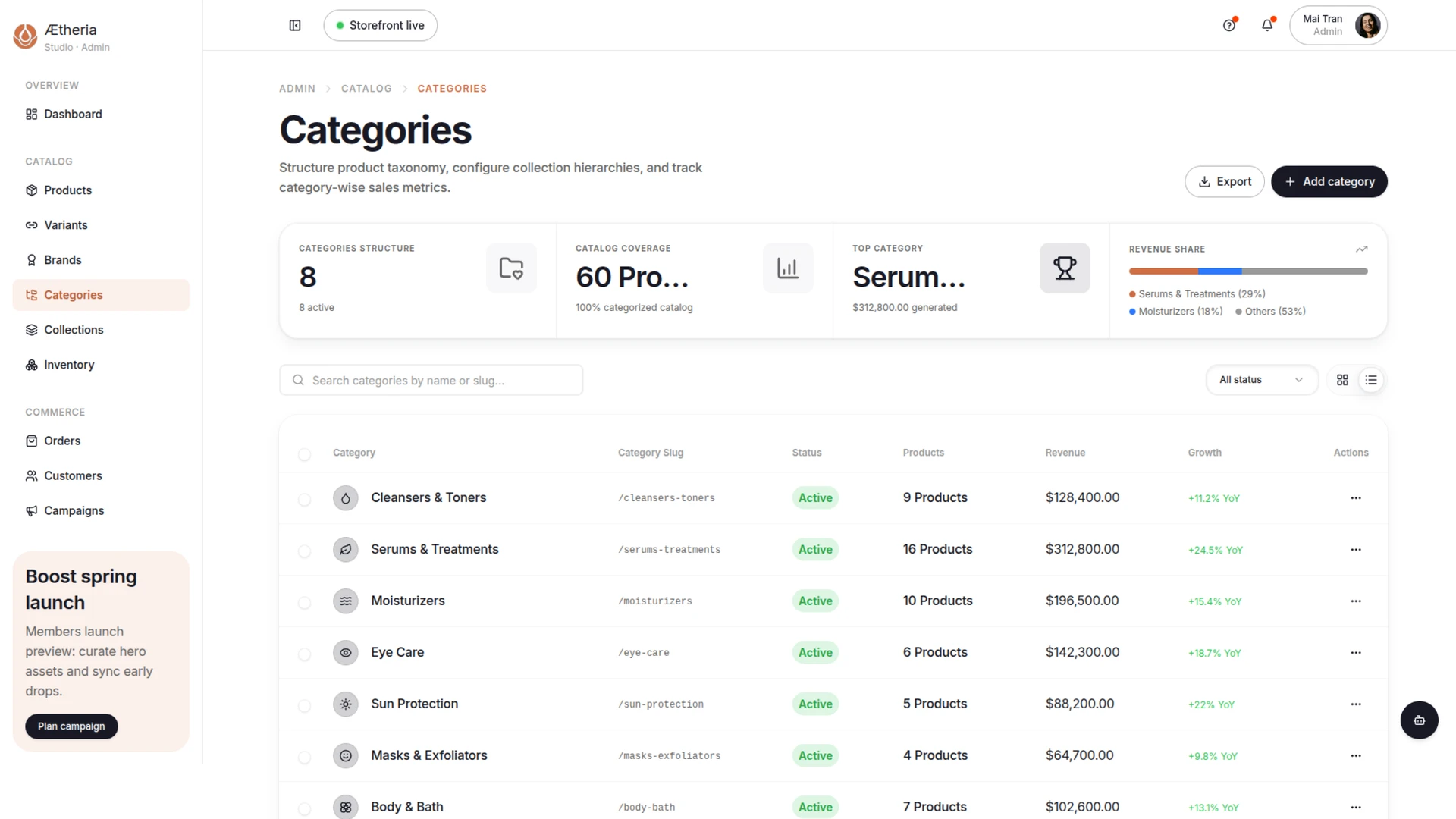This screenshot has height=819, width=1456.
Task: Select the Sun Protection row checkbox
Action: 304,706
